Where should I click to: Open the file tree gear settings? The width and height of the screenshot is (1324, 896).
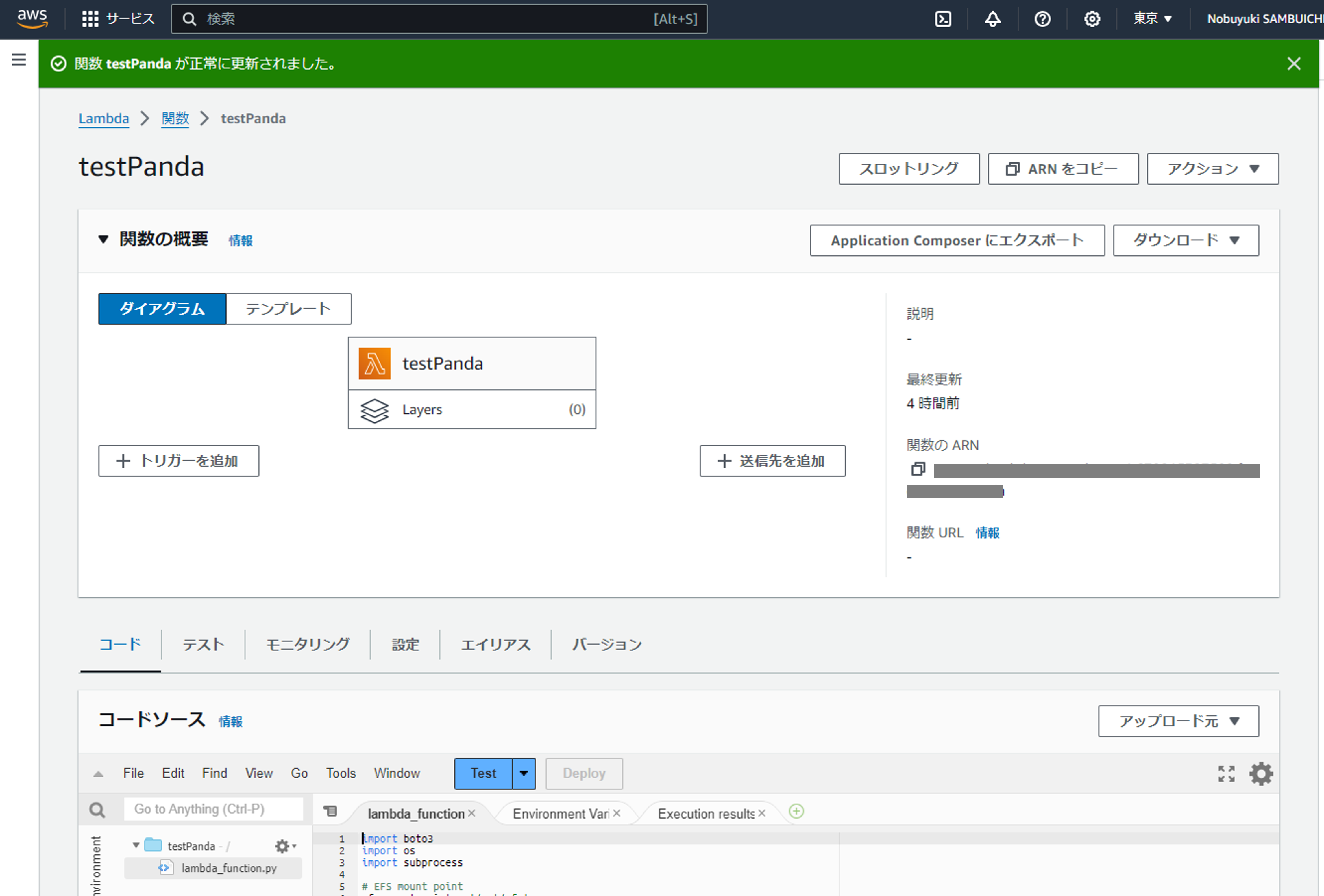tap(285, 846)
